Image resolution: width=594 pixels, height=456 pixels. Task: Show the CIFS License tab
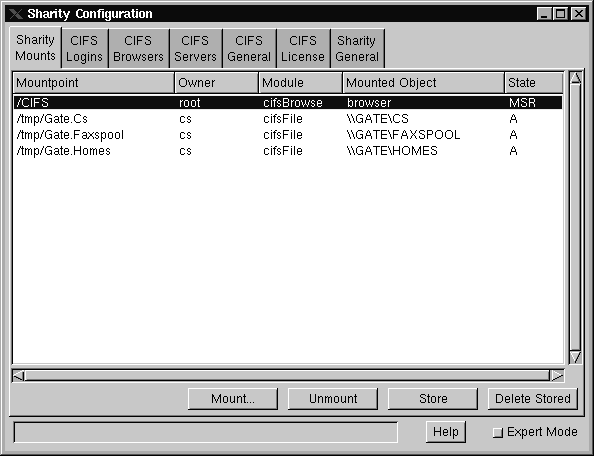303,48
